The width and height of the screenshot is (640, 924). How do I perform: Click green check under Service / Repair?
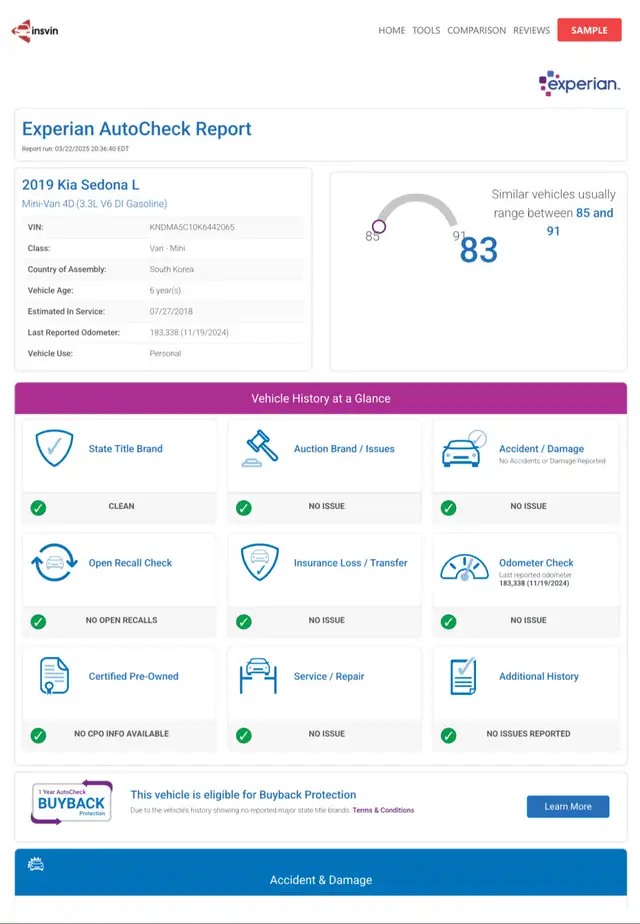[243, 735]
